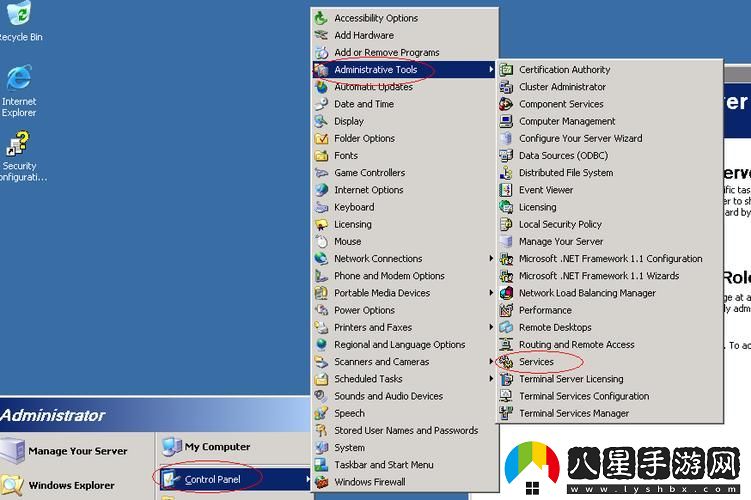The width and height of the screenshot is (751, 500).
Task: Click the Keyboard icon
Action: [x=321, y=207]
